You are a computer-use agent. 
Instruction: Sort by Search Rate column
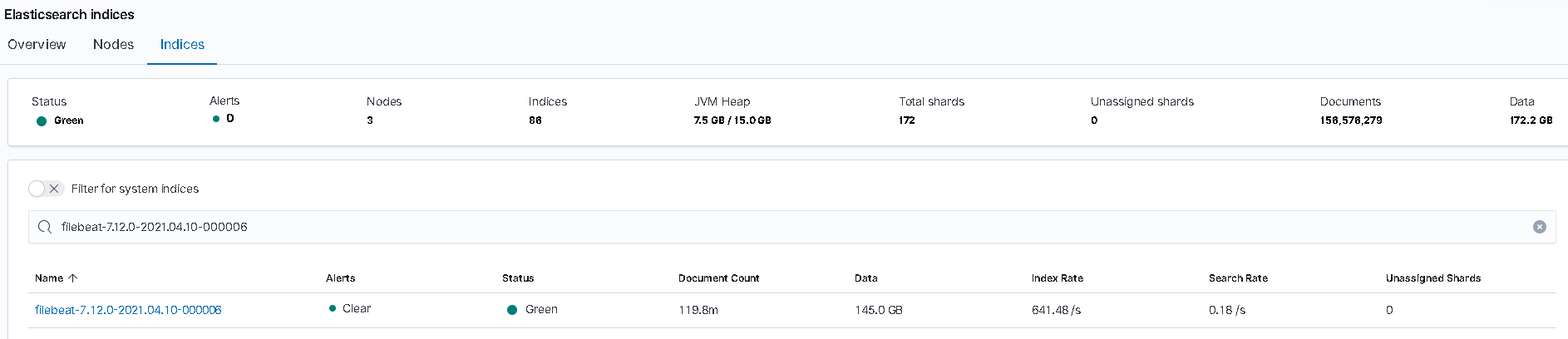[1238, 278]
